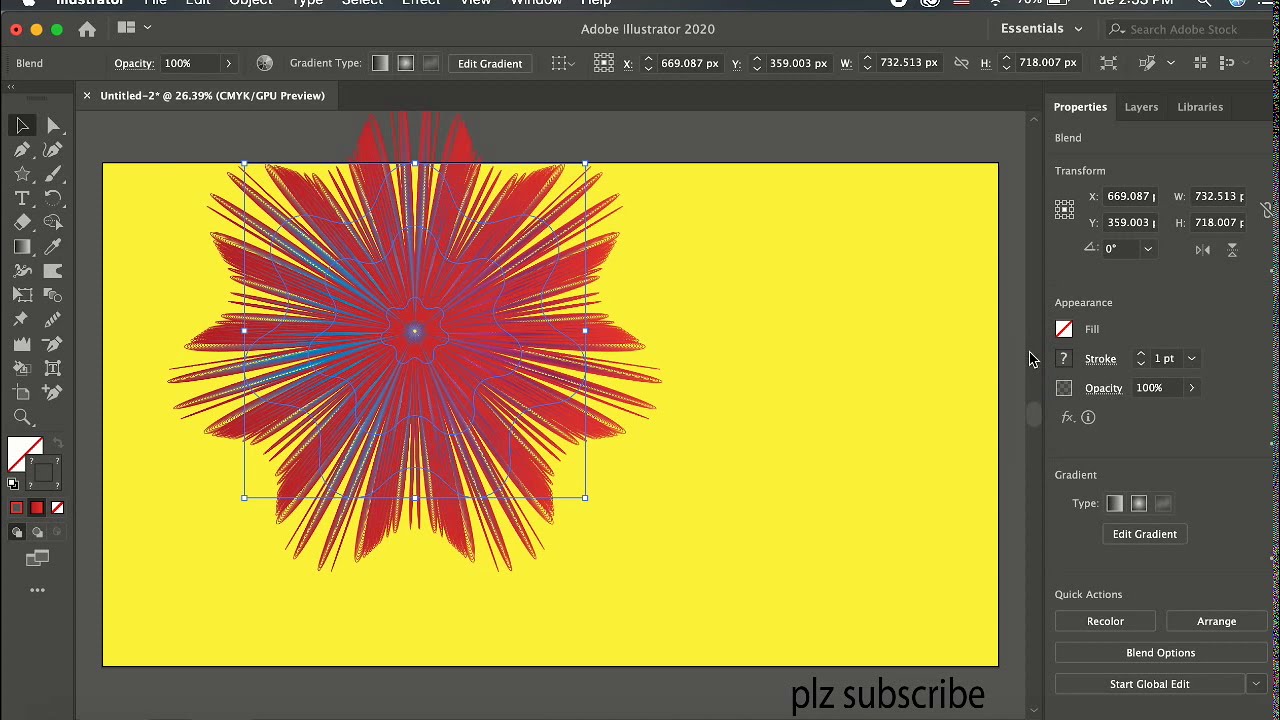Open the Stroke weight dropdown
Viewport: 1280px width, 720px height.
pyautogui.click(x=1191, y=358)
